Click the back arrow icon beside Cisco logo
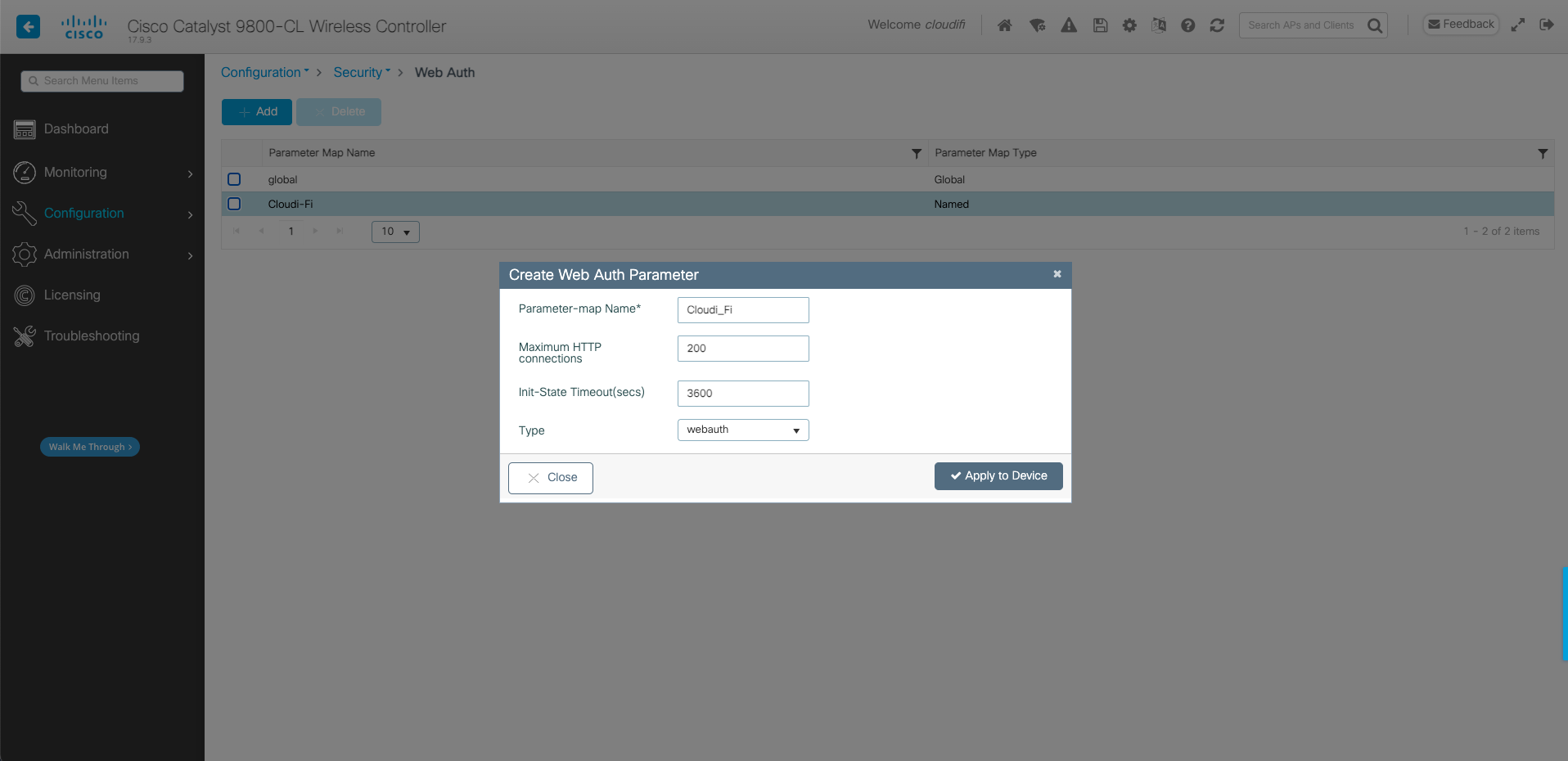 click(29, 26)
